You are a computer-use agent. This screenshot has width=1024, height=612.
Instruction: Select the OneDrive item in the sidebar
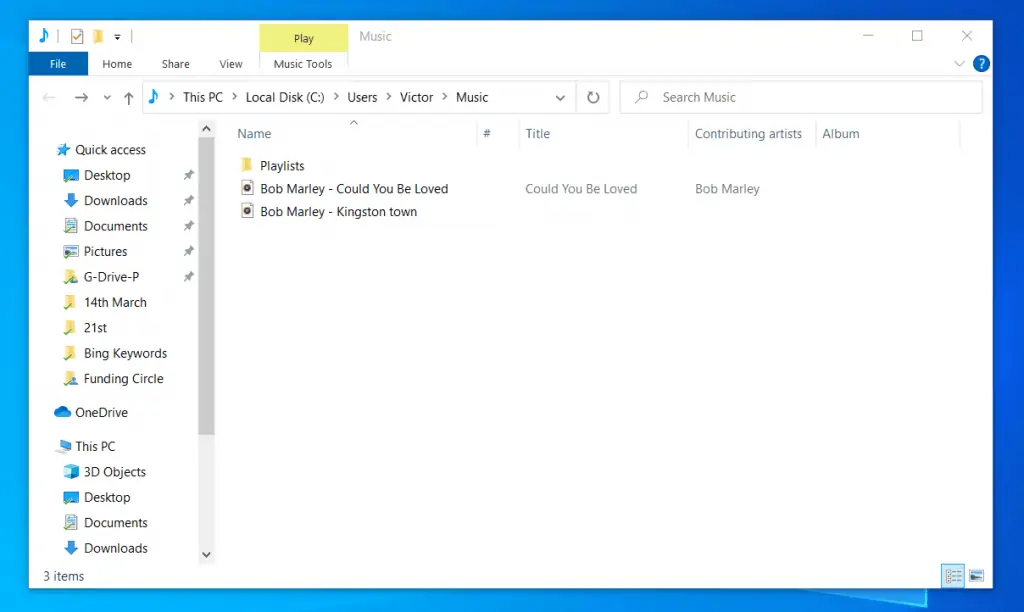point(100,412)
